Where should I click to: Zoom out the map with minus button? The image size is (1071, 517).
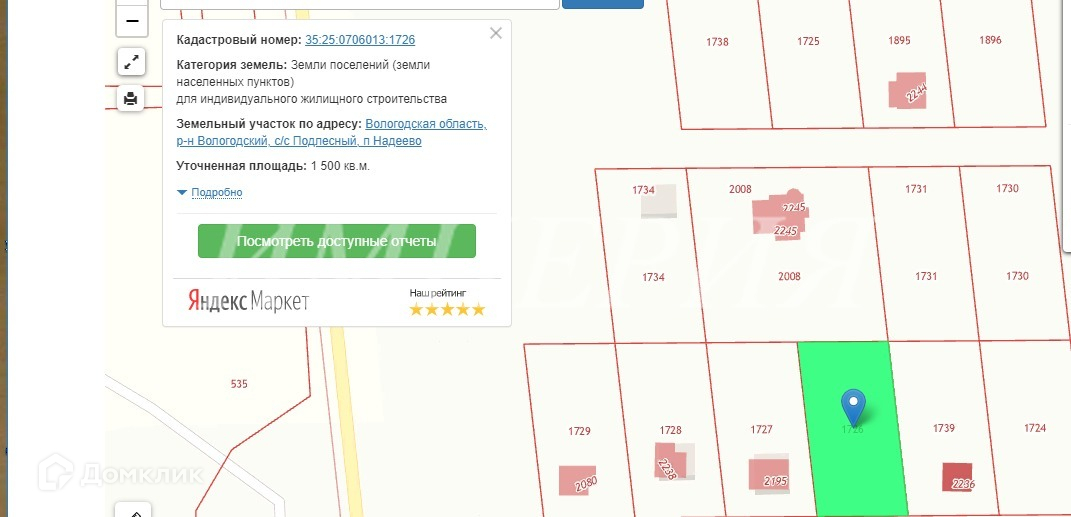[132, 20]
